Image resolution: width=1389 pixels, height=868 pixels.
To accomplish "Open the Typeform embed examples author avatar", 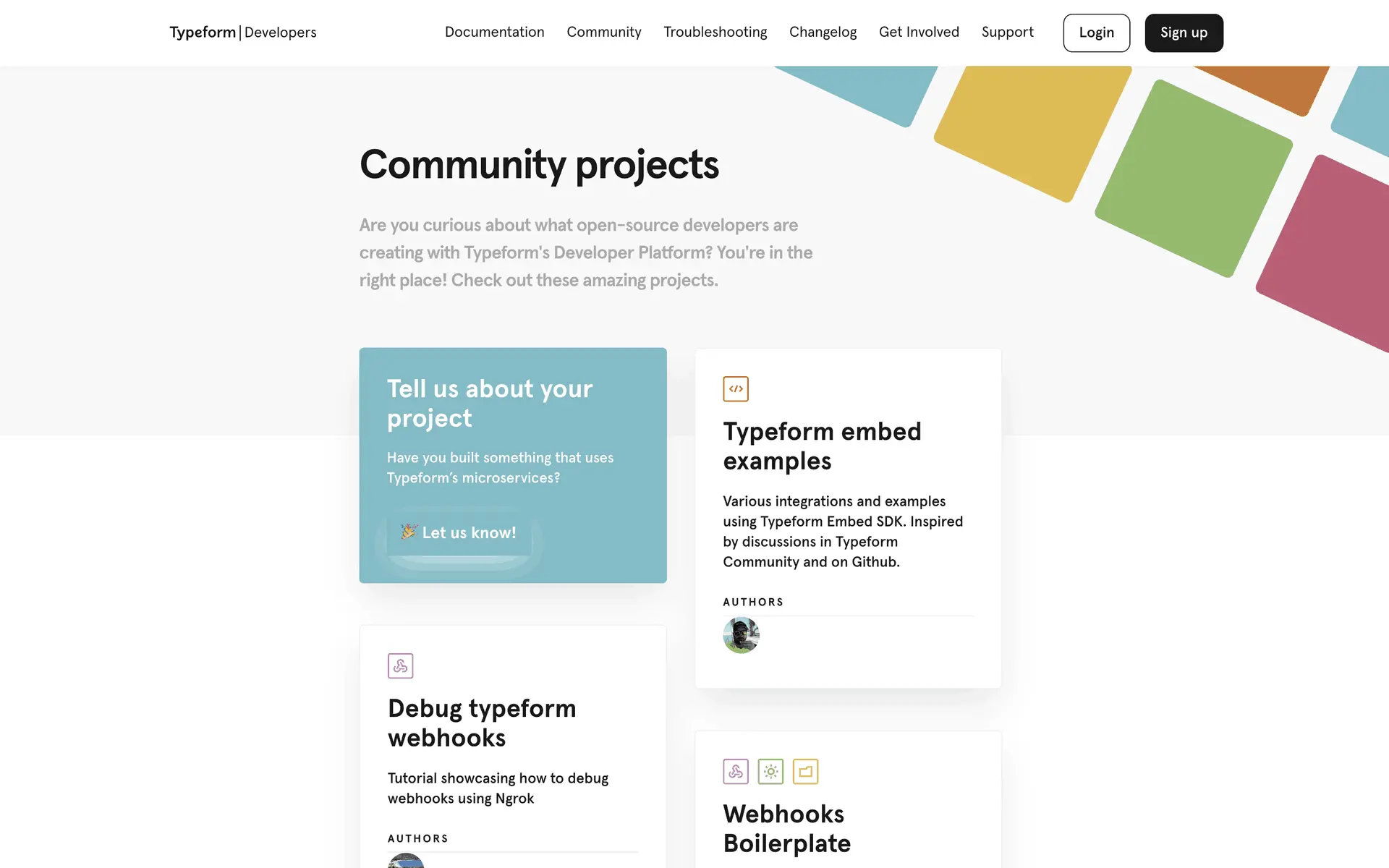I will [x=741, y=635].
